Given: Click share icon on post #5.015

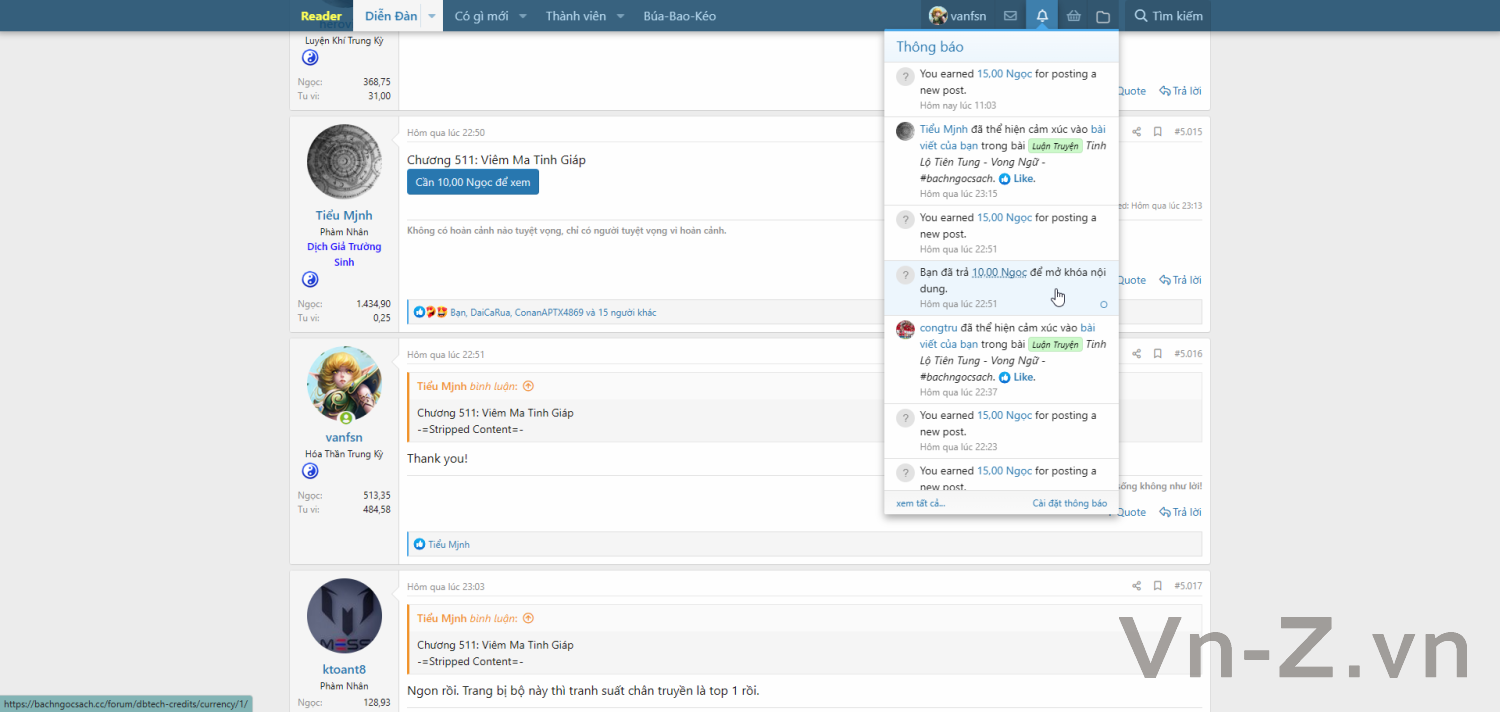Looking at the screenshot, I should click(1136, 132).
